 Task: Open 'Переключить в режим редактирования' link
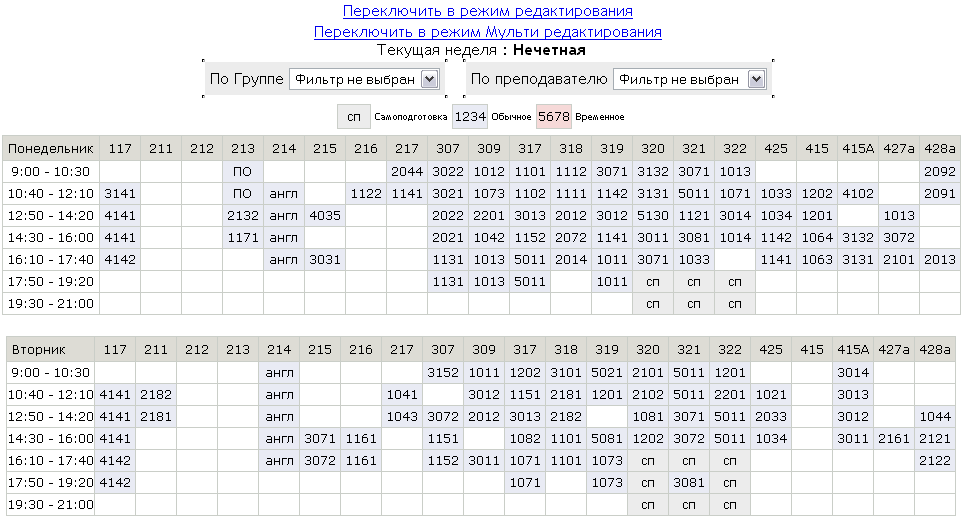pyautogui.click(x=488, y=11)
